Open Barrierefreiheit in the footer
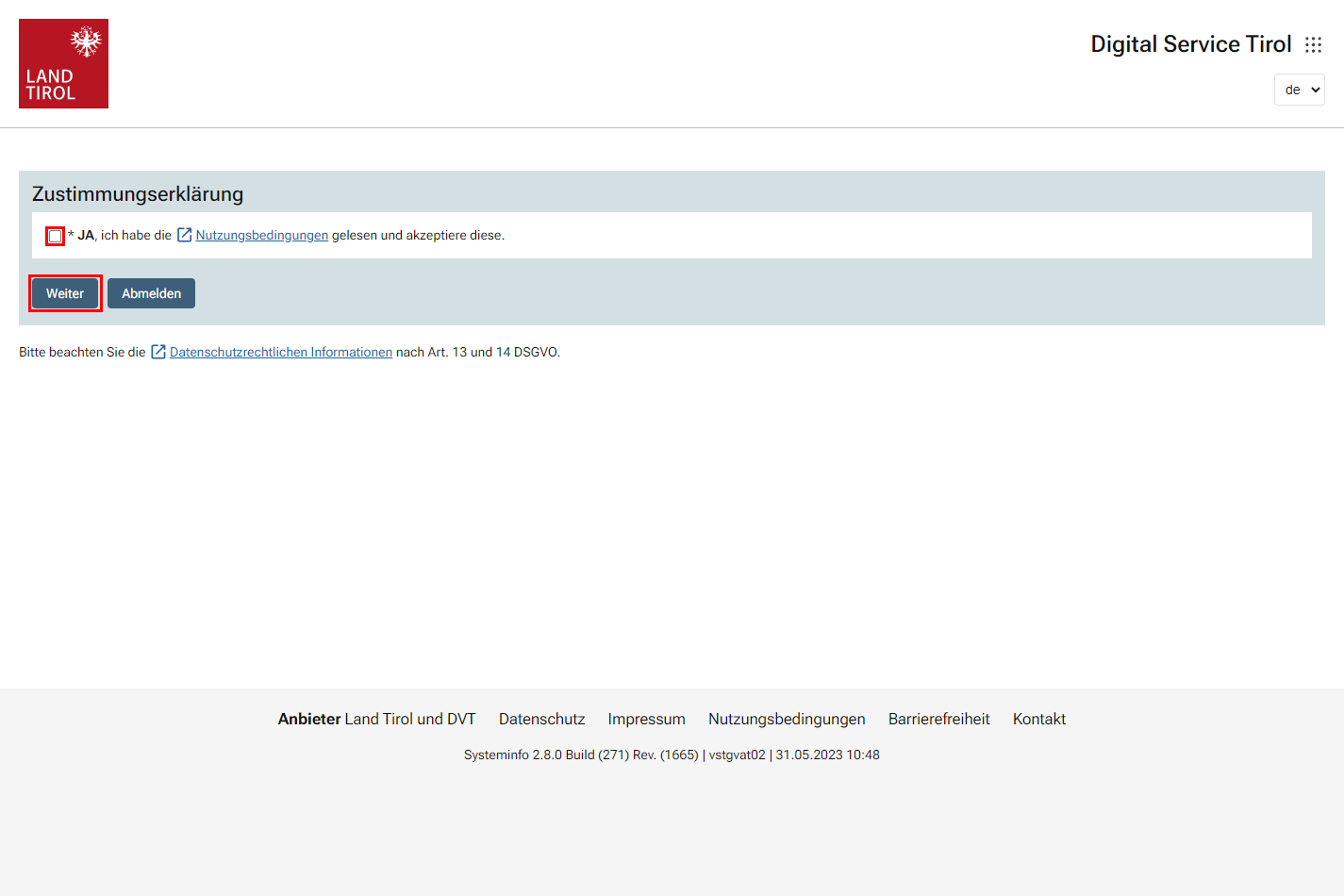The height and width of the screenshot is (896, 1344). (938, 719)
